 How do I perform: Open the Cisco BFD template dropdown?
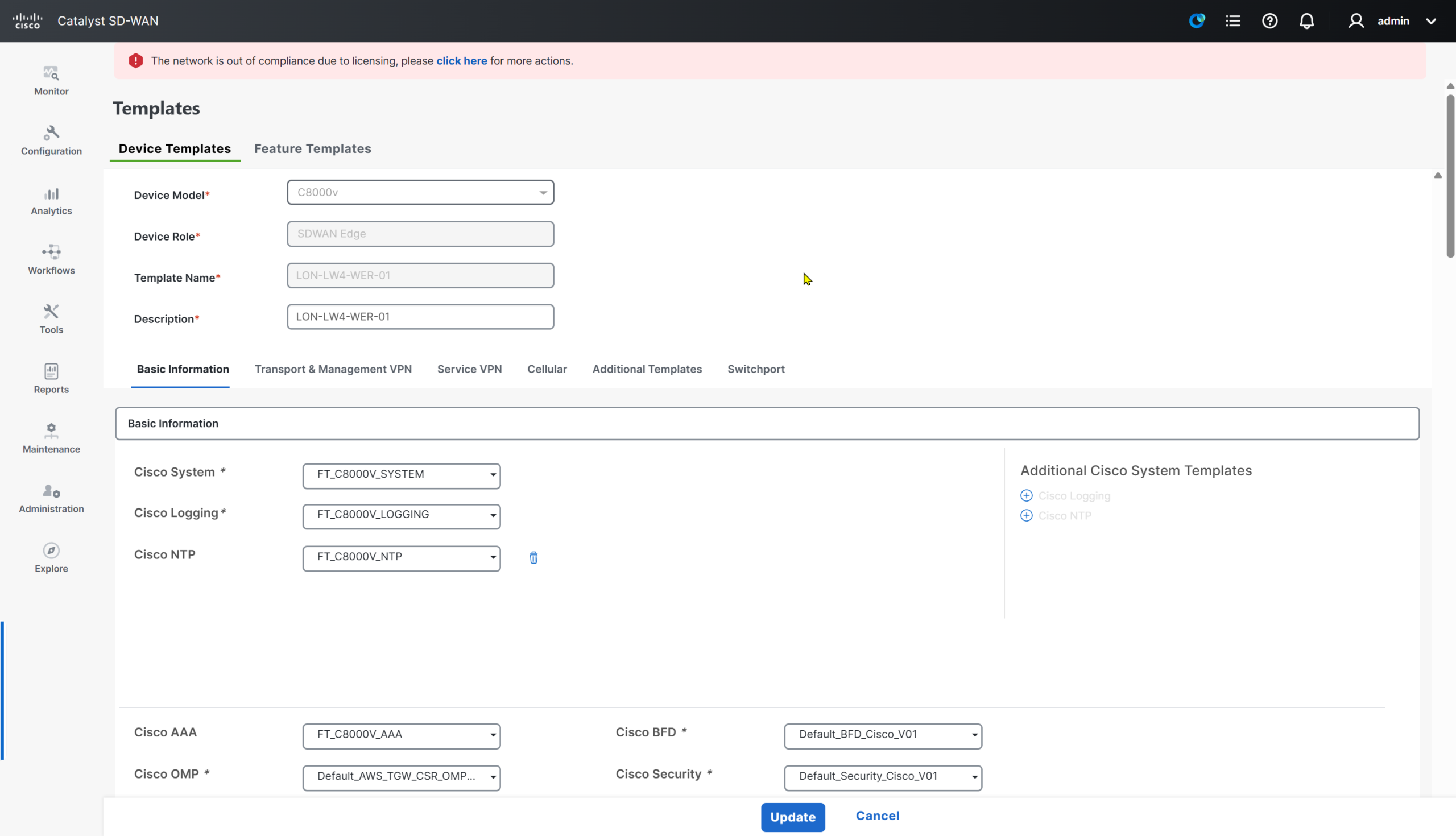tap(883, 735)
